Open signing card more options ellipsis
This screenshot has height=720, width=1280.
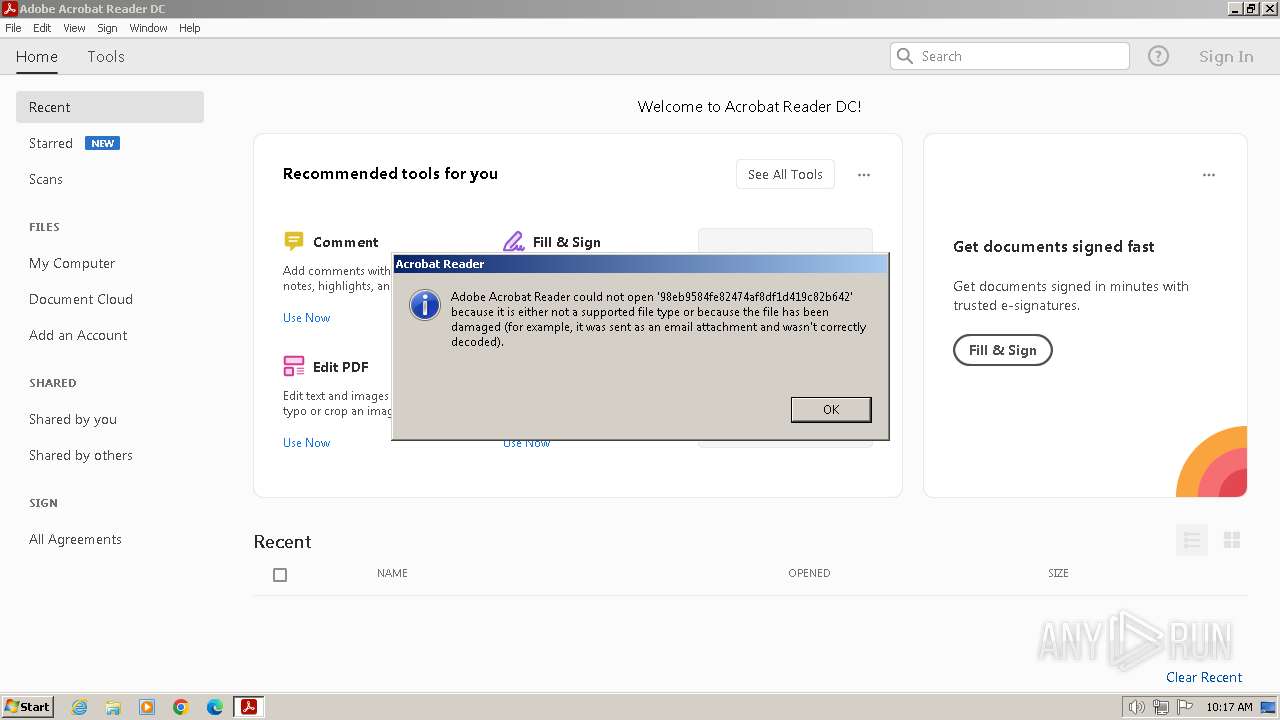tap(1209, 174)
